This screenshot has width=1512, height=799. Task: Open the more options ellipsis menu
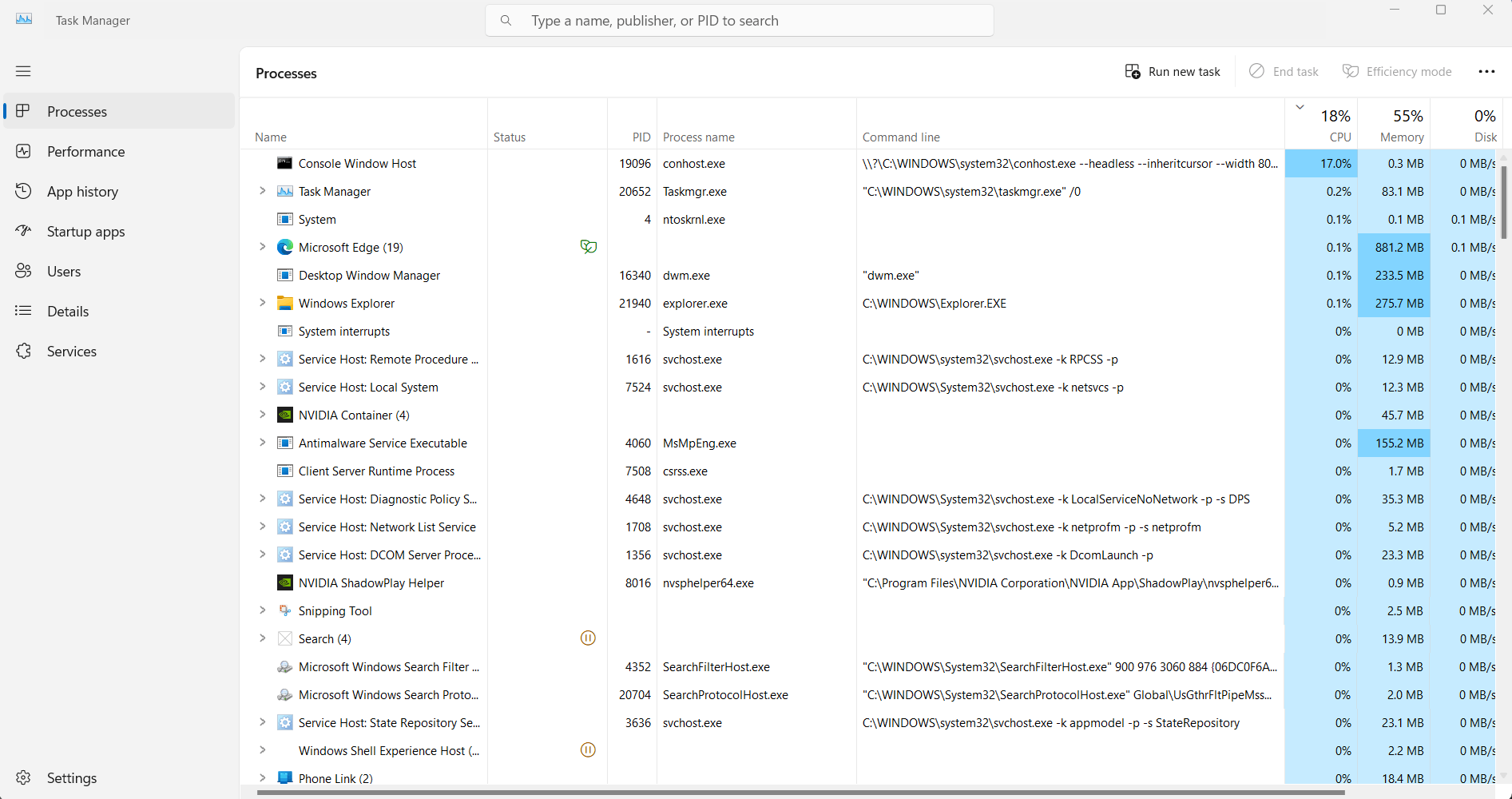[x=1486, y=72]
